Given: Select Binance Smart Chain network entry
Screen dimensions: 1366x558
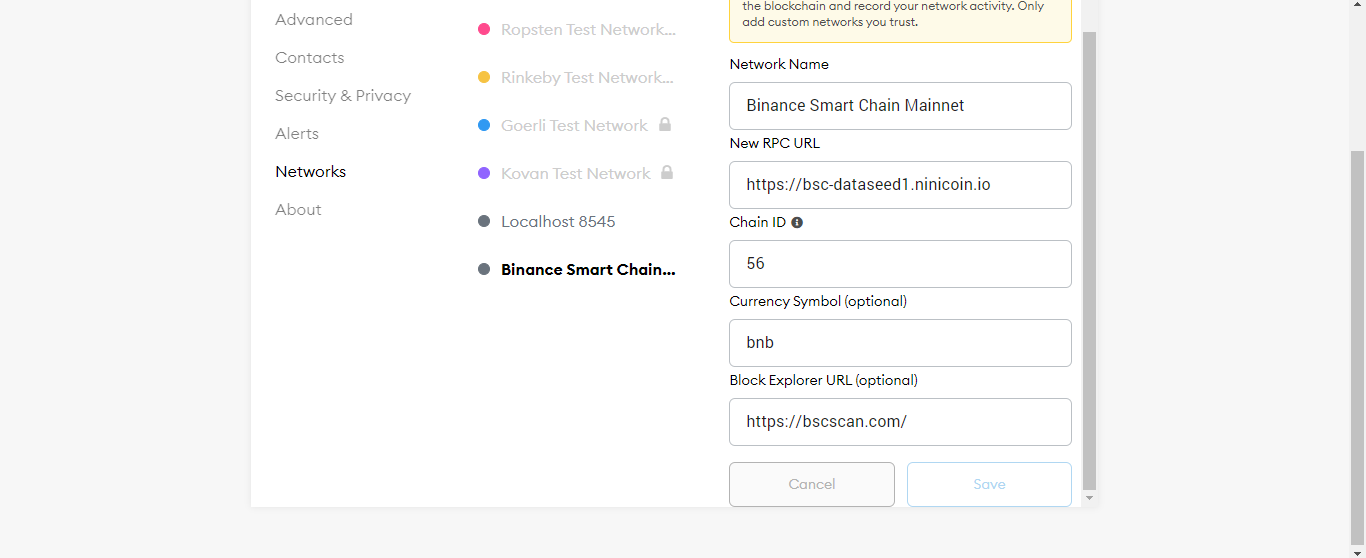Looking at the screenshot, I should 588,270.
